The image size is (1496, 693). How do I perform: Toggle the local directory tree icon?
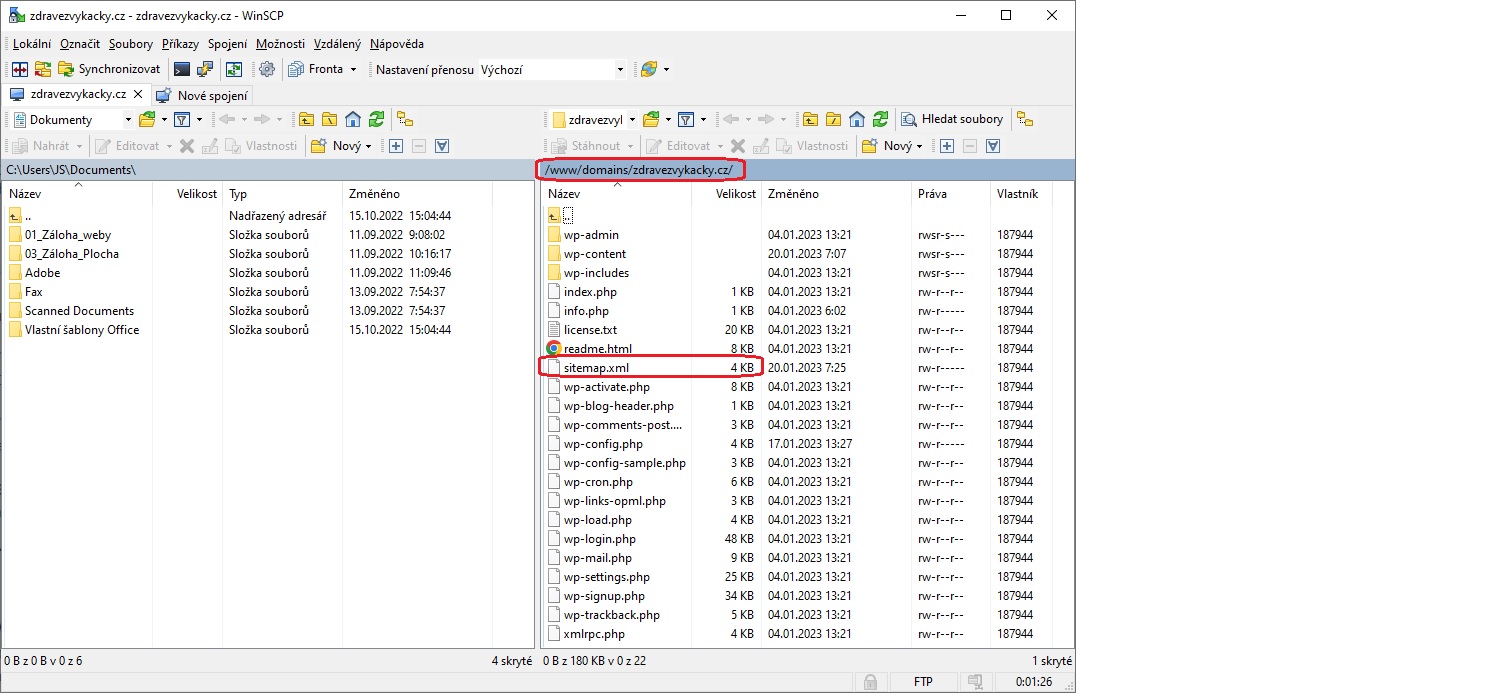pos(405,119)
